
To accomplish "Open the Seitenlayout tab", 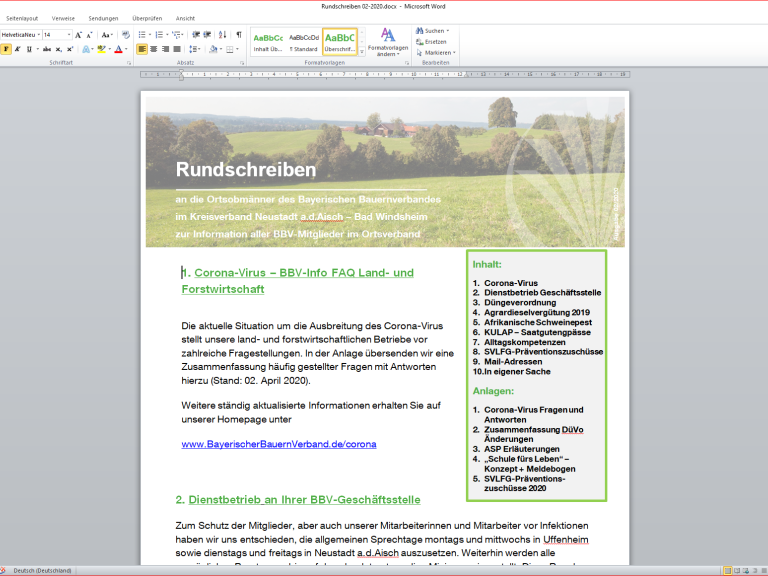I will pyautogui.click(x=22, y=19).
